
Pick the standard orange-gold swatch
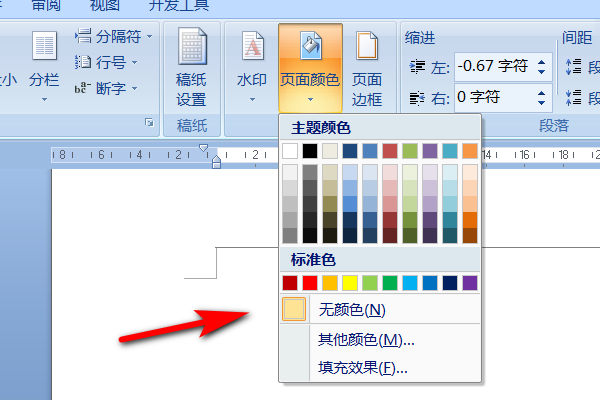point(330,283)
